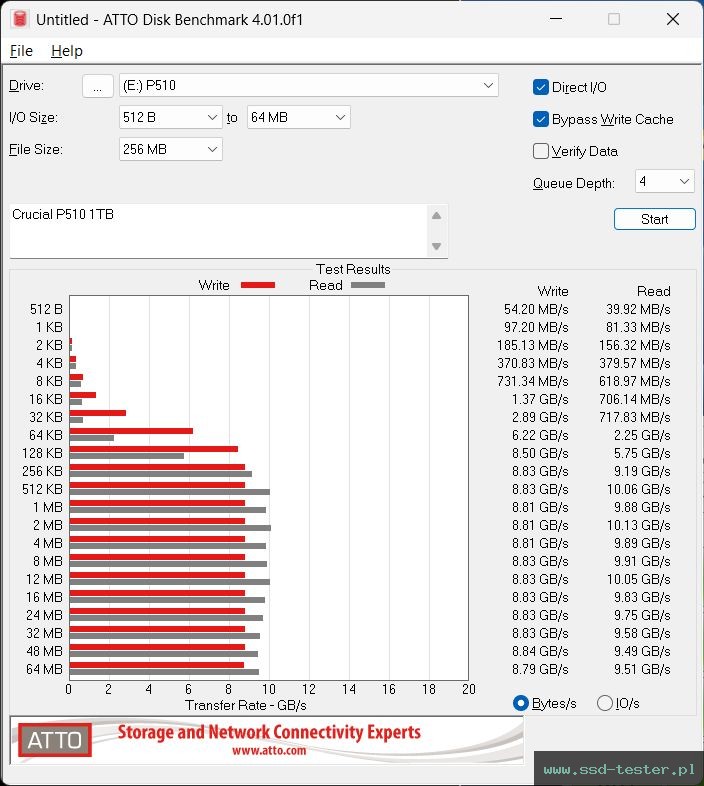The width and height of the screenshot is (704, 786).
Task: Click the 12 MB row label
Action: (x=44, y=579)
